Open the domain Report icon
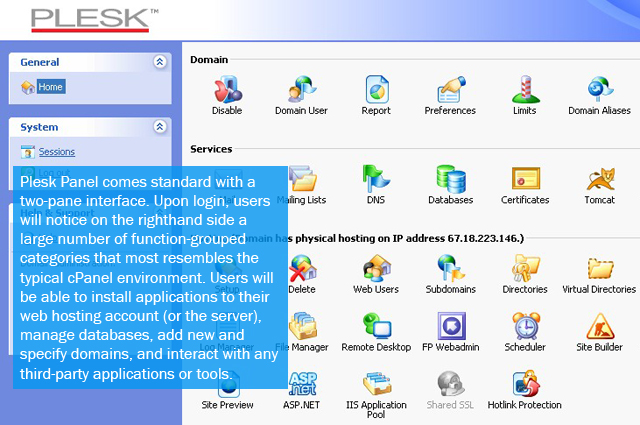The width and height of the screenshot is (640, 425). pyautogui.click(x=376, y=91)
